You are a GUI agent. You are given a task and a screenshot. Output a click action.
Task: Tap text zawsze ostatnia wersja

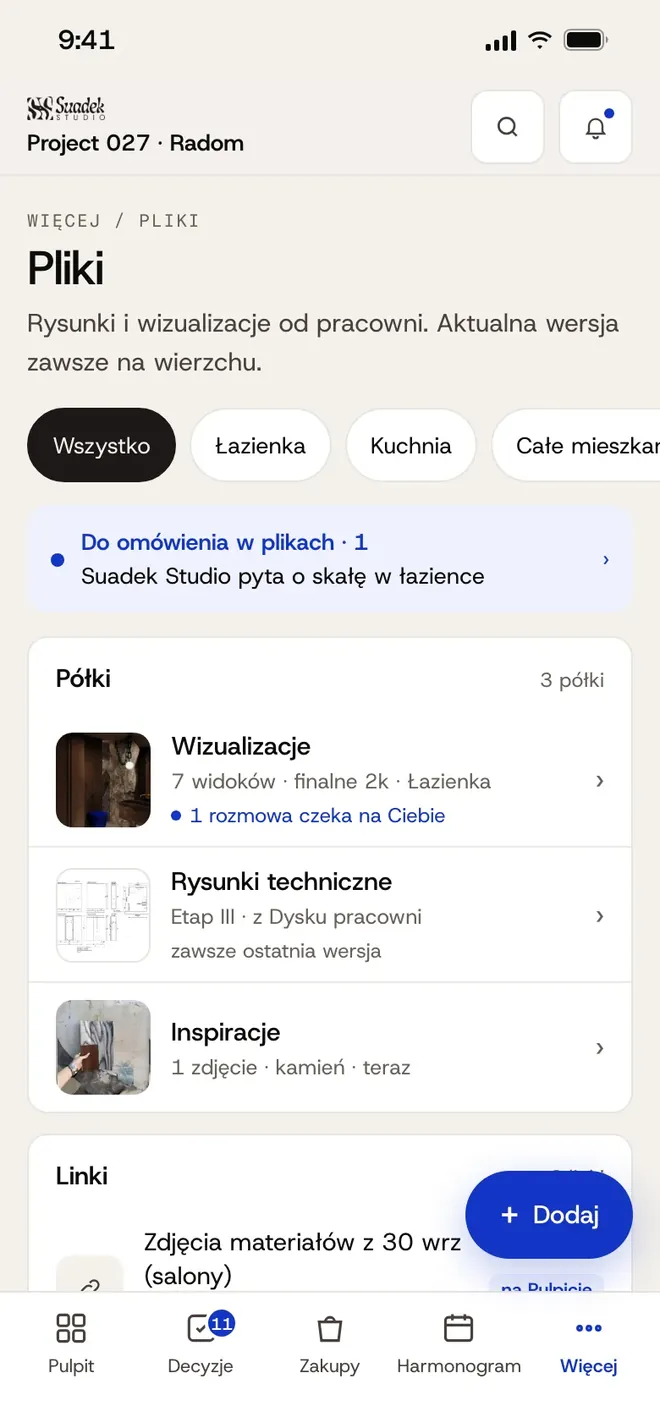click(x=276, y=950)
